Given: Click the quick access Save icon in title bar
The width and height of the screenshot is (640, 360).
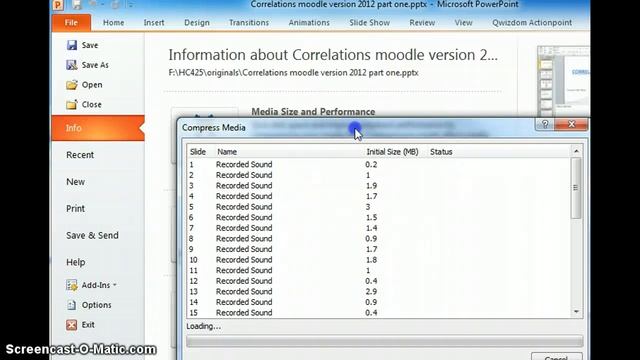Looking at the screenshot, I should [76, 5].
